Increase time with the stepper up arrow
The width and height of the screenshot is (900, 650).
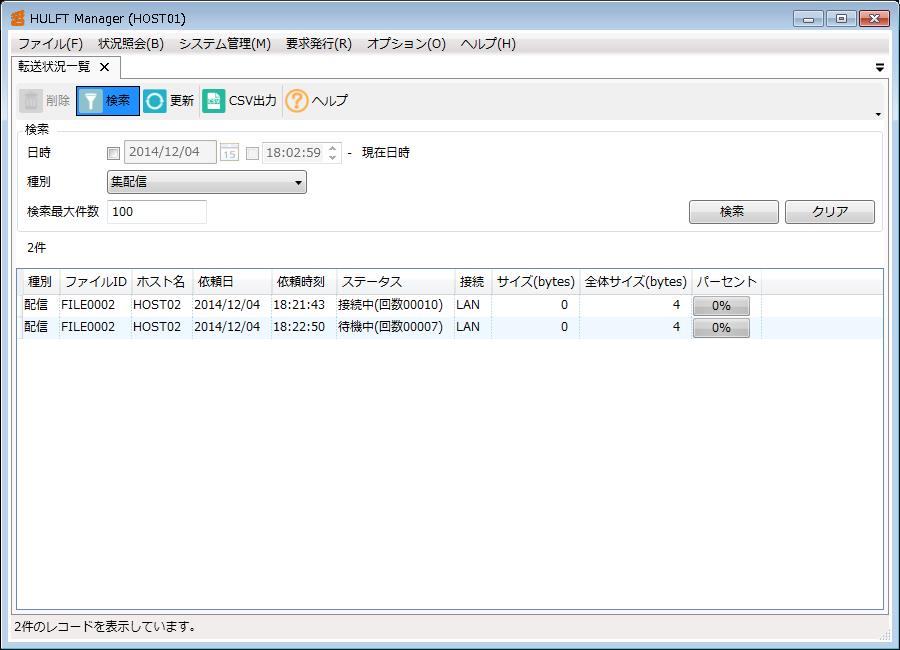332,148
